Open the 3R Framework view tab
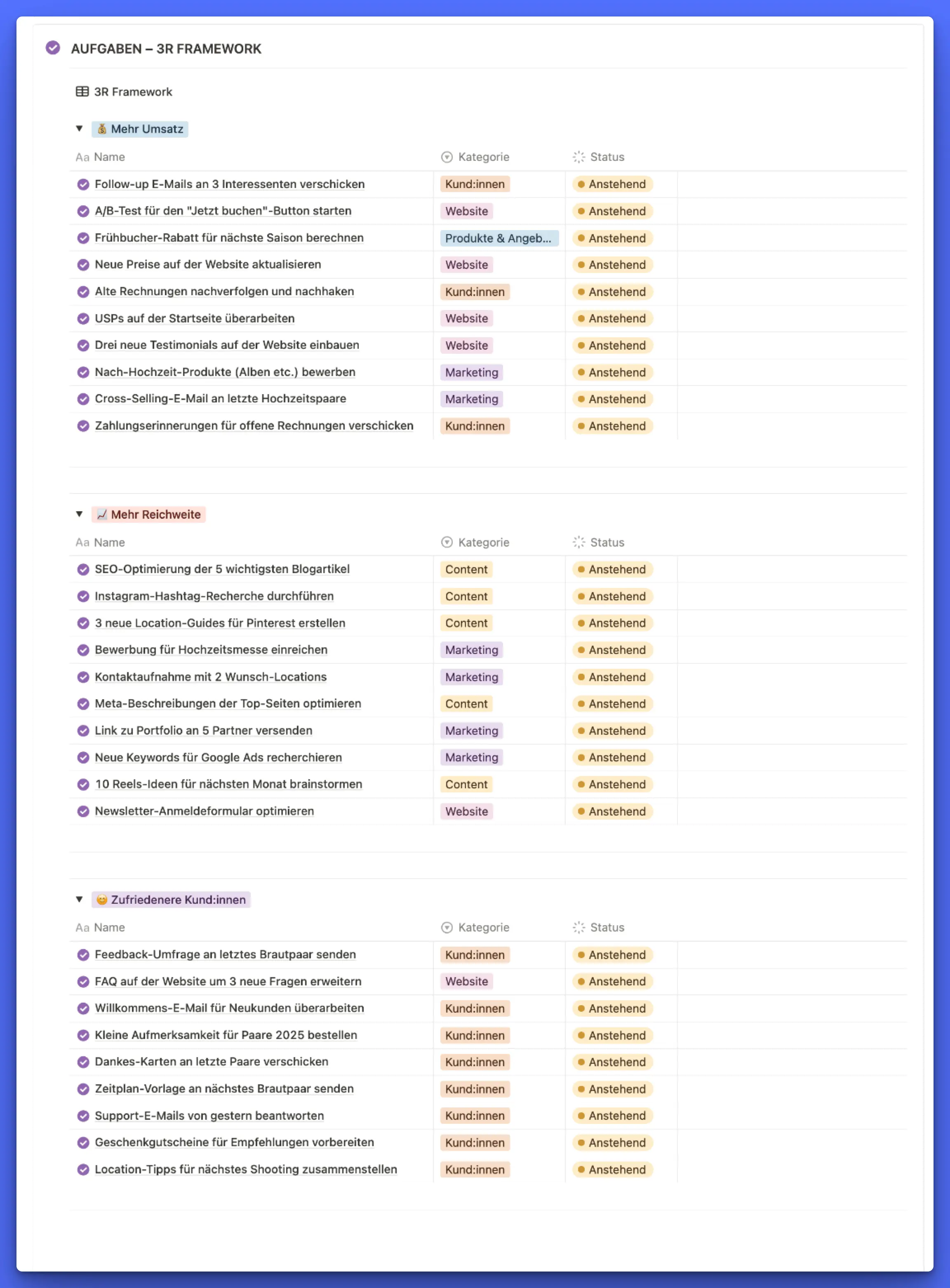Image resolution: width=950 pixels, height=1288 pixels. click(133, 92)
